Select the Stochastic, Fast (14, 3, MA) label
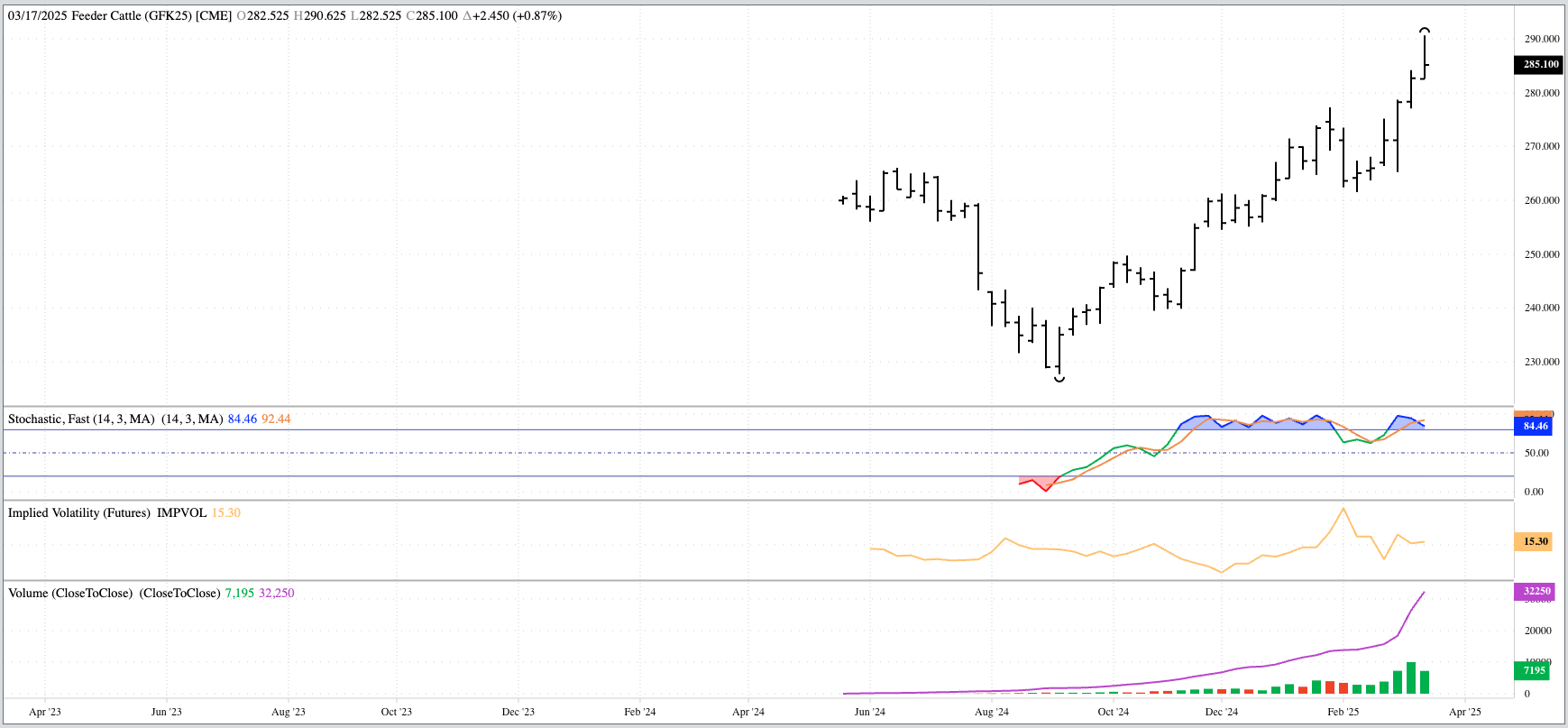The image size is (1568, 728). (81, 419)
